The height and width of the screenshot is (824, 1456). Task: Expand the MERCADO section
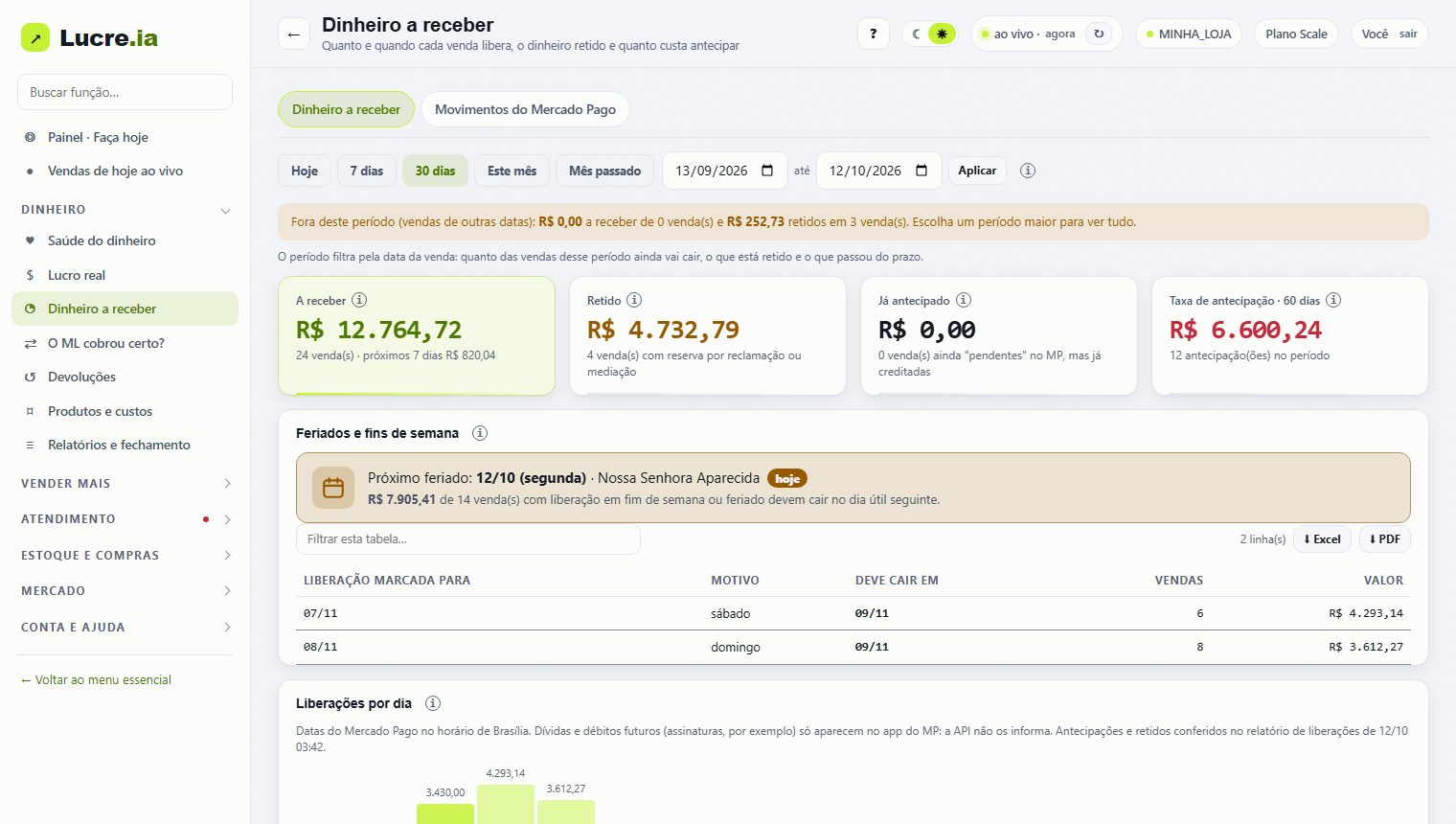pos(125,591)
